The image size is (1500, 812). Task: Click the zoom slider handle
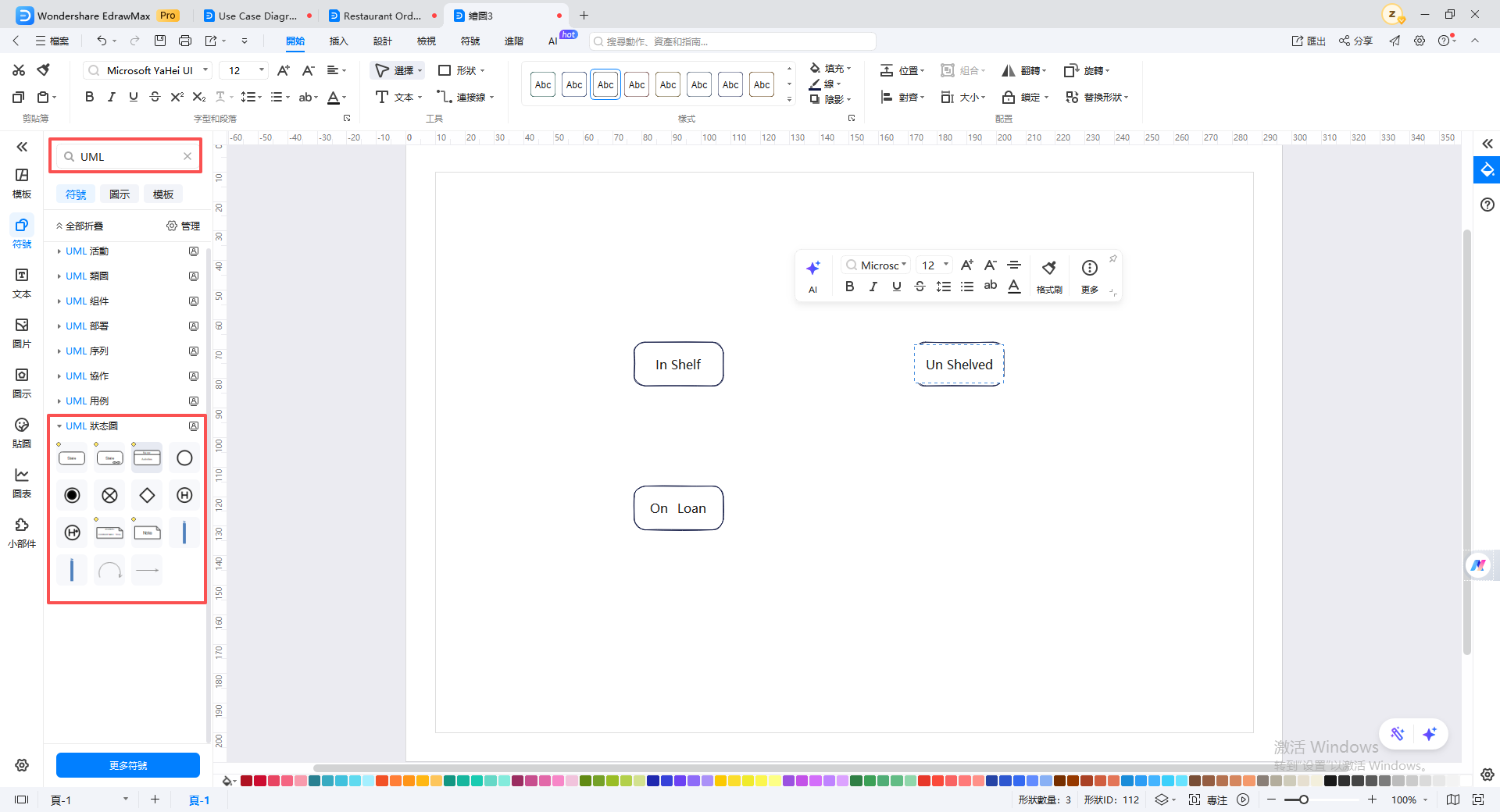1303,800
